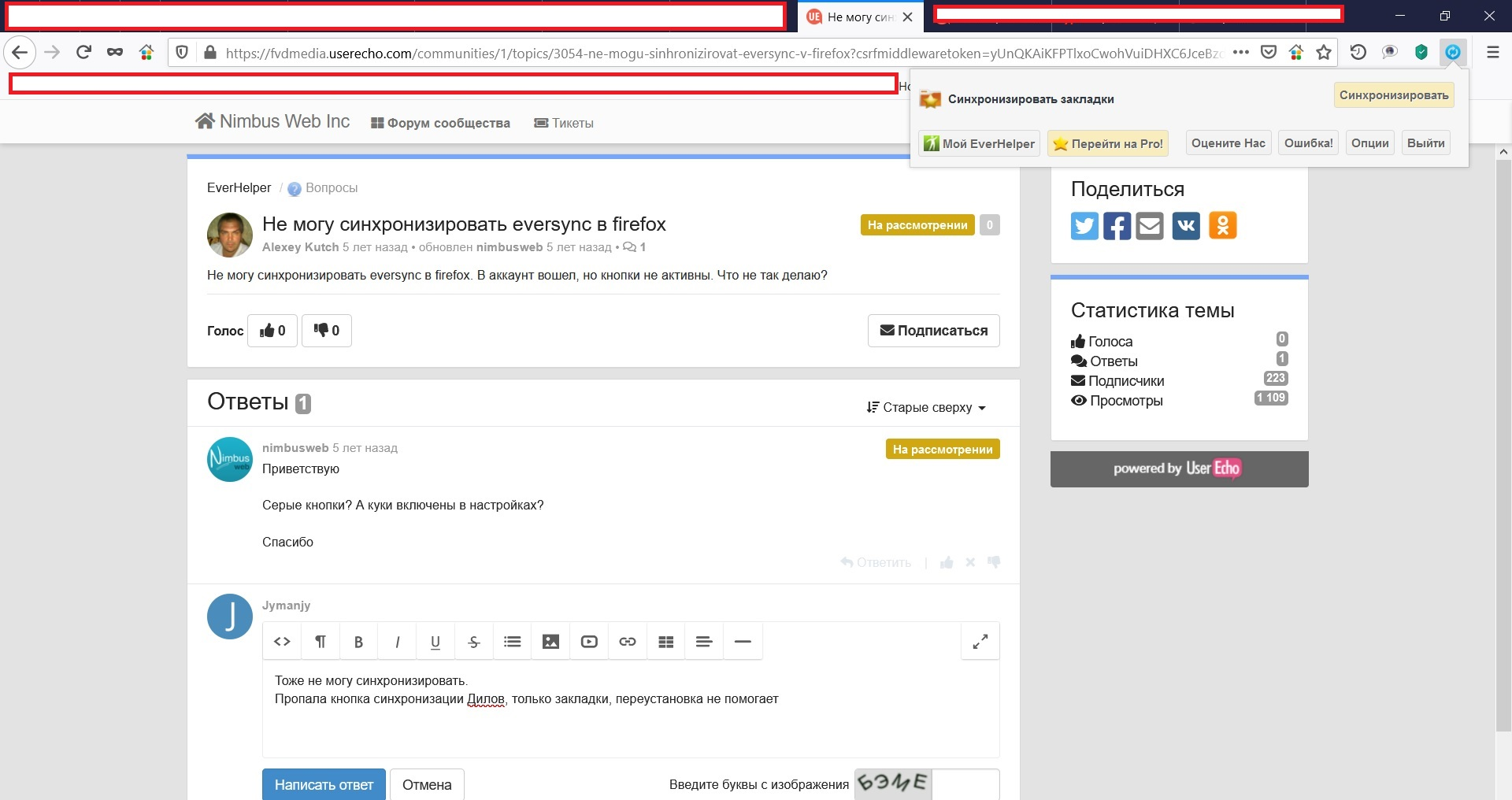This screenshot has width=1512, height=800.
Task: Click Ошибка! button in popup
Action: (1308, 143)
